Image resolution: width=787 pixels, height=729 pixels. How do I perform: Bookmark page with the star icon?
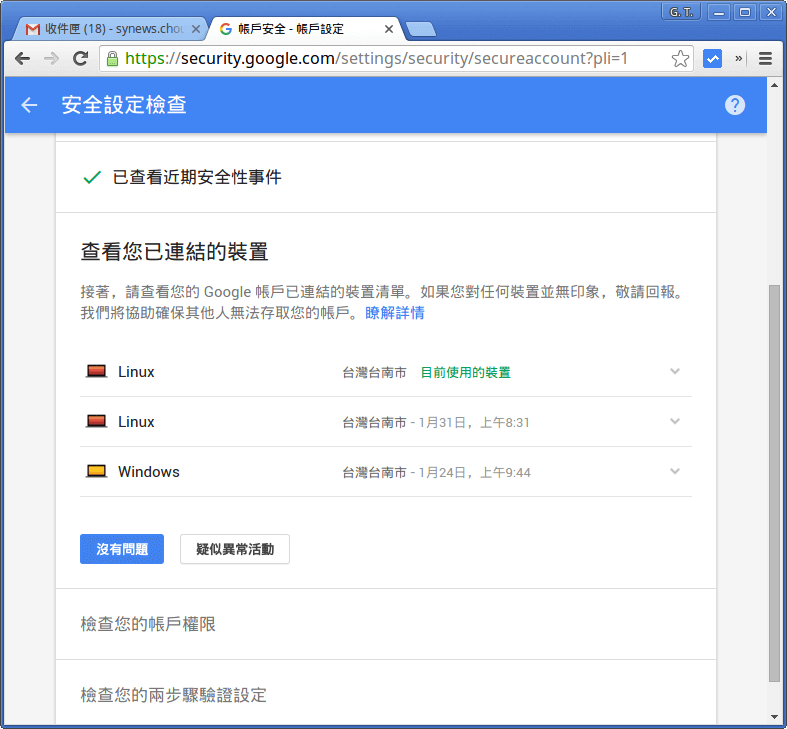(680, 59)
